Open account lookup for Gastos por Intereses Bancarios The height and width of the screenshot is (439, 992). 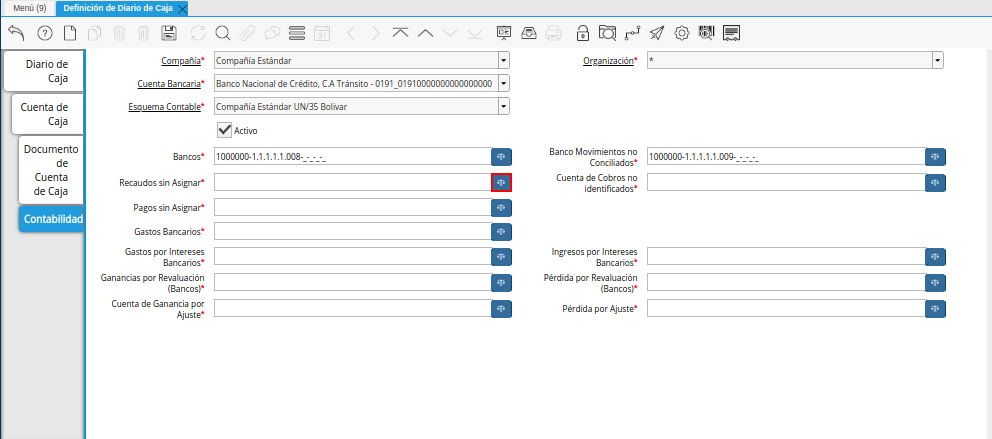pyautogui.click(x=501, y=257)
